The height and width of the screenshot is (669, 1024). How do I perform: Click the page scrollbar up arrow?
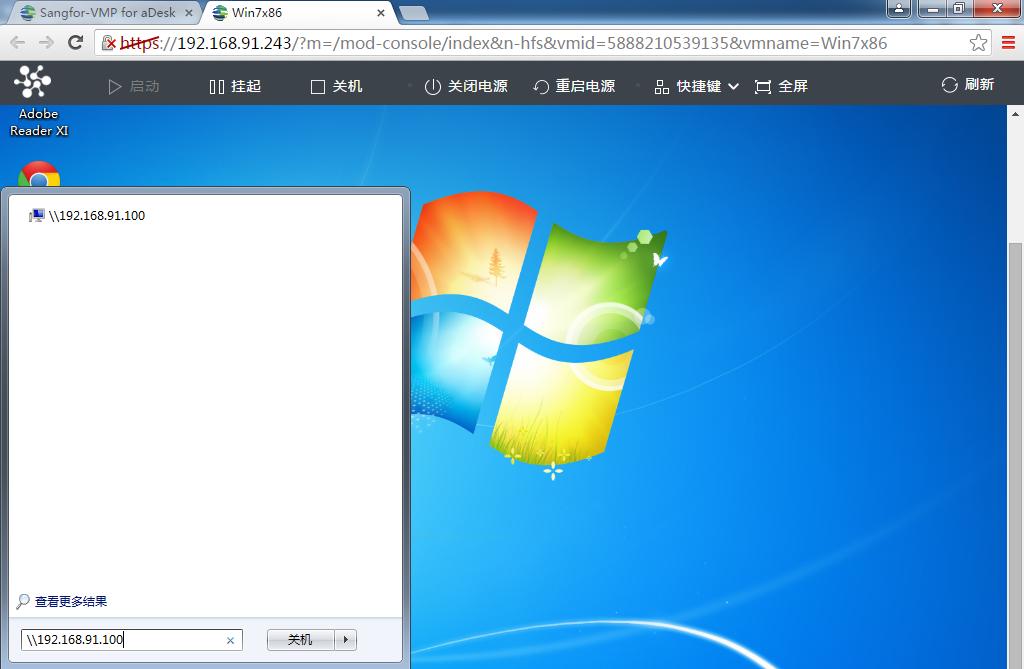tap(1015, 114)
